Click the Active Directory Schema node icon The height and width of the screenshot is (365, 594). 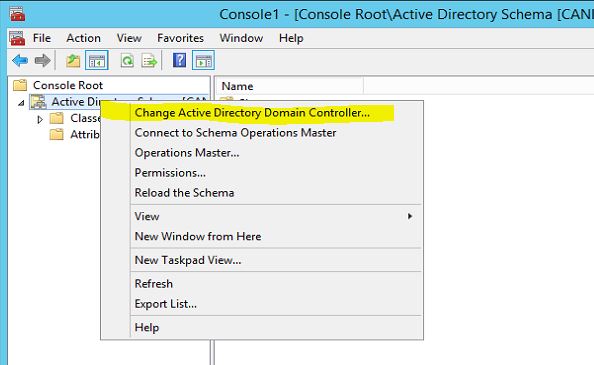coord(39,101)
